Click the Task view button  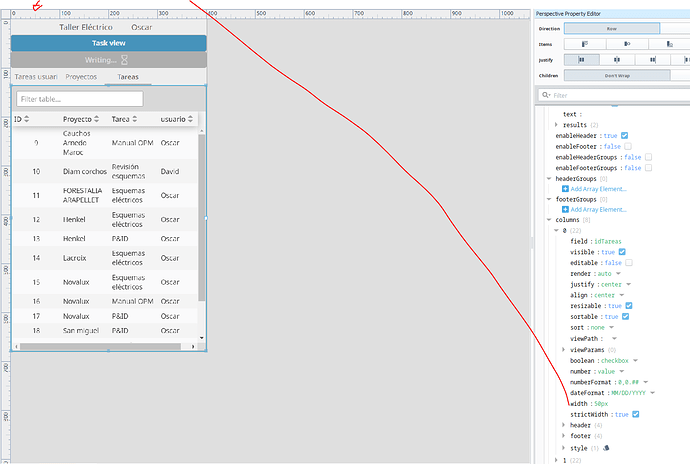click(x=109, y=43)
